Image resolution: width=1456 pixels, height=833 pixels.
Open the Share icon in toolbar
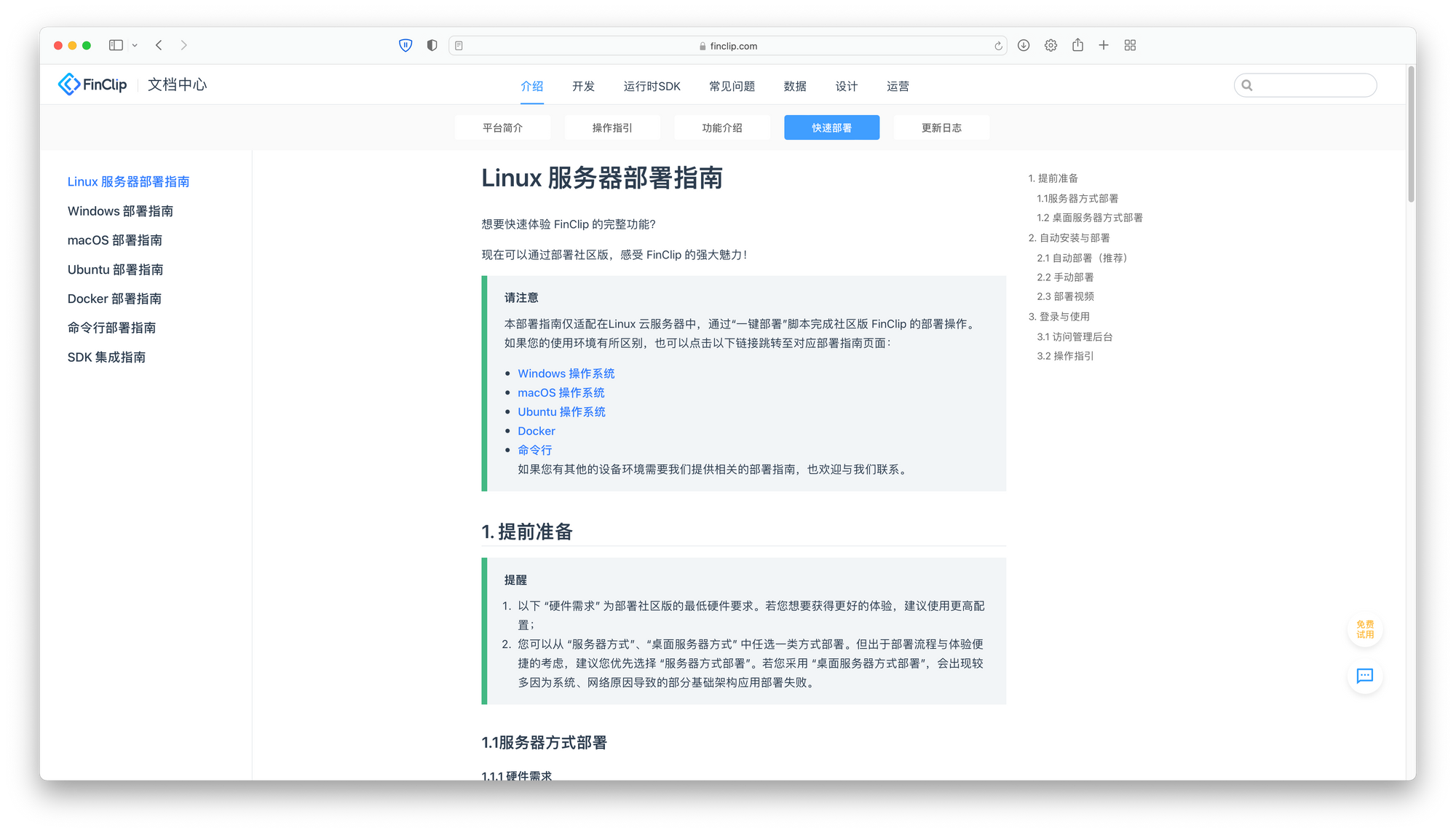click(x=1077, y=45)
